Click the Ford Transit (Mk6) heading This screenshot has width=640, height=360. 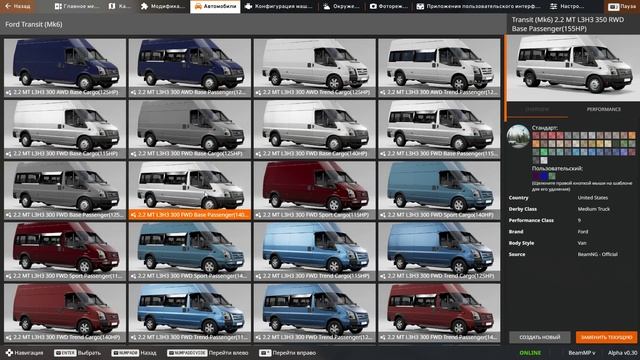coord(34,24)
